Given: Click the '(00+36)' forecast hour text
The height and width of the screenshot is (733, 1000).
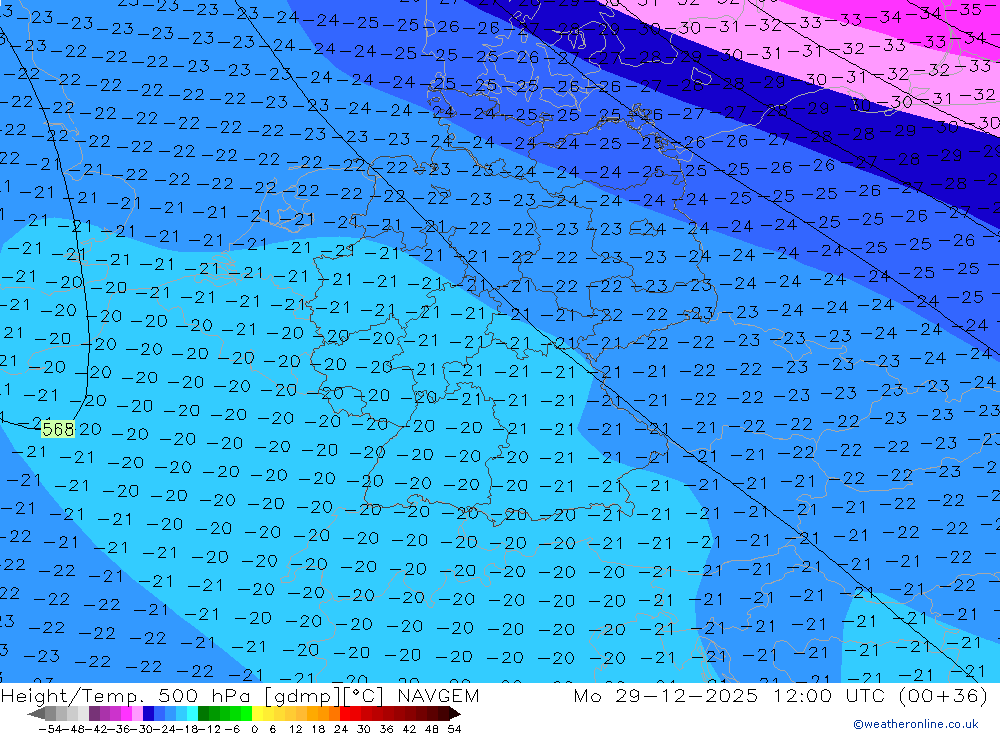Looking at the screenshot, I should click(943, 695).
